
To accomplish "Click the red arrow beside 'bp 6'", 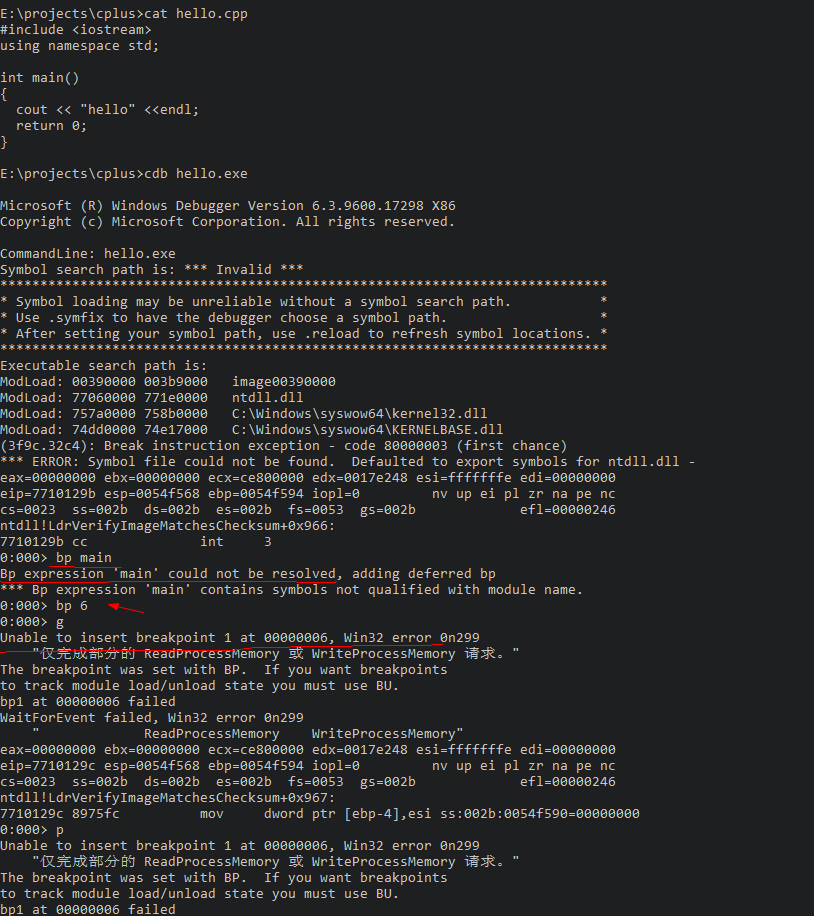I will point(126,607).
